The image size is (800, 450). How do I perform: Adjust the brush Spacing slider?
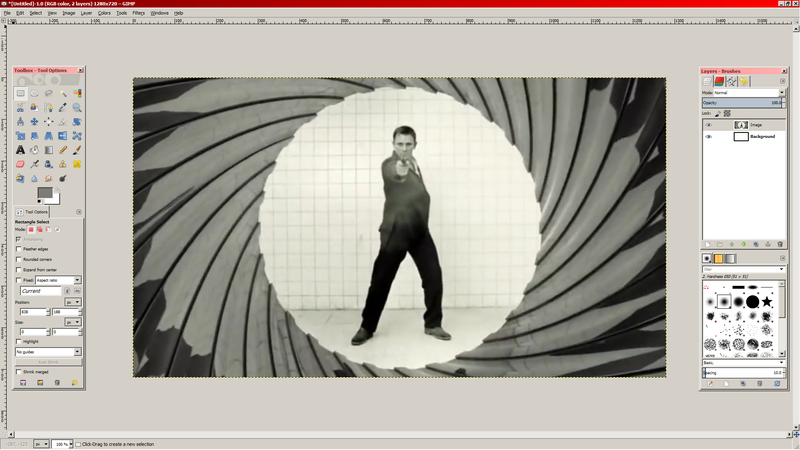(742, 373)
